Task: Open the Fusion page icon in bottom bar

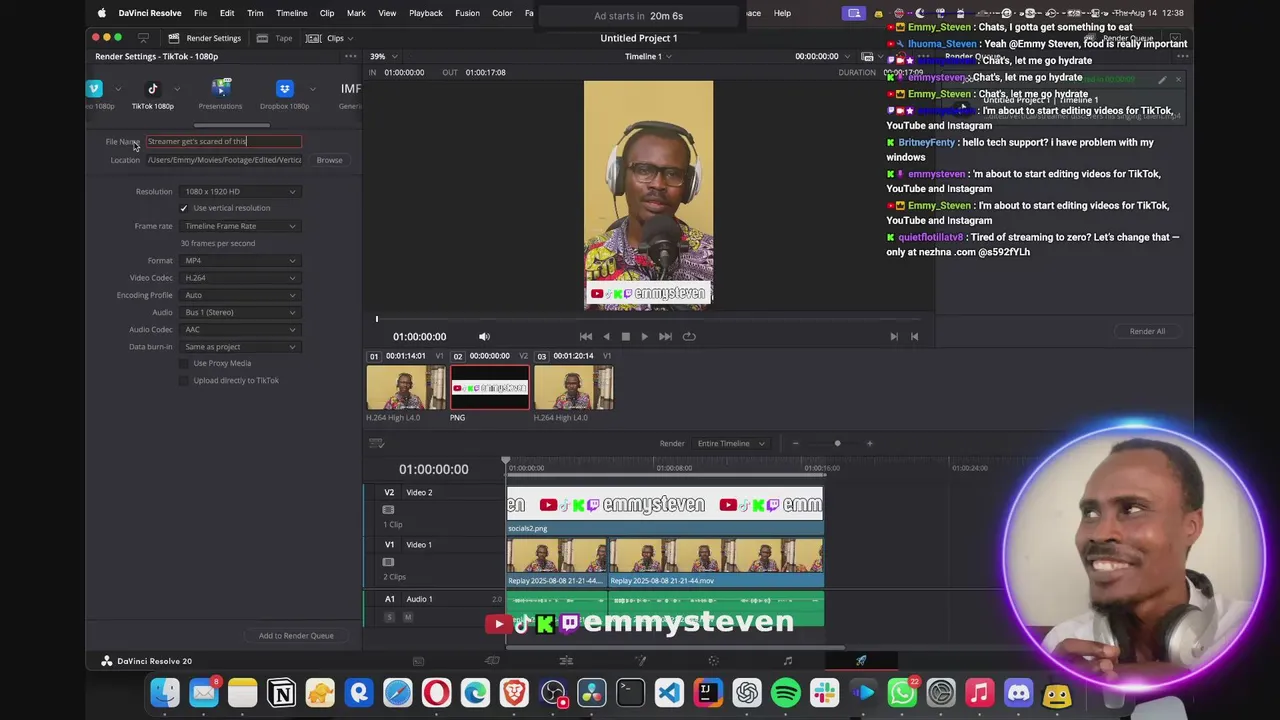Action: (640, 661)
